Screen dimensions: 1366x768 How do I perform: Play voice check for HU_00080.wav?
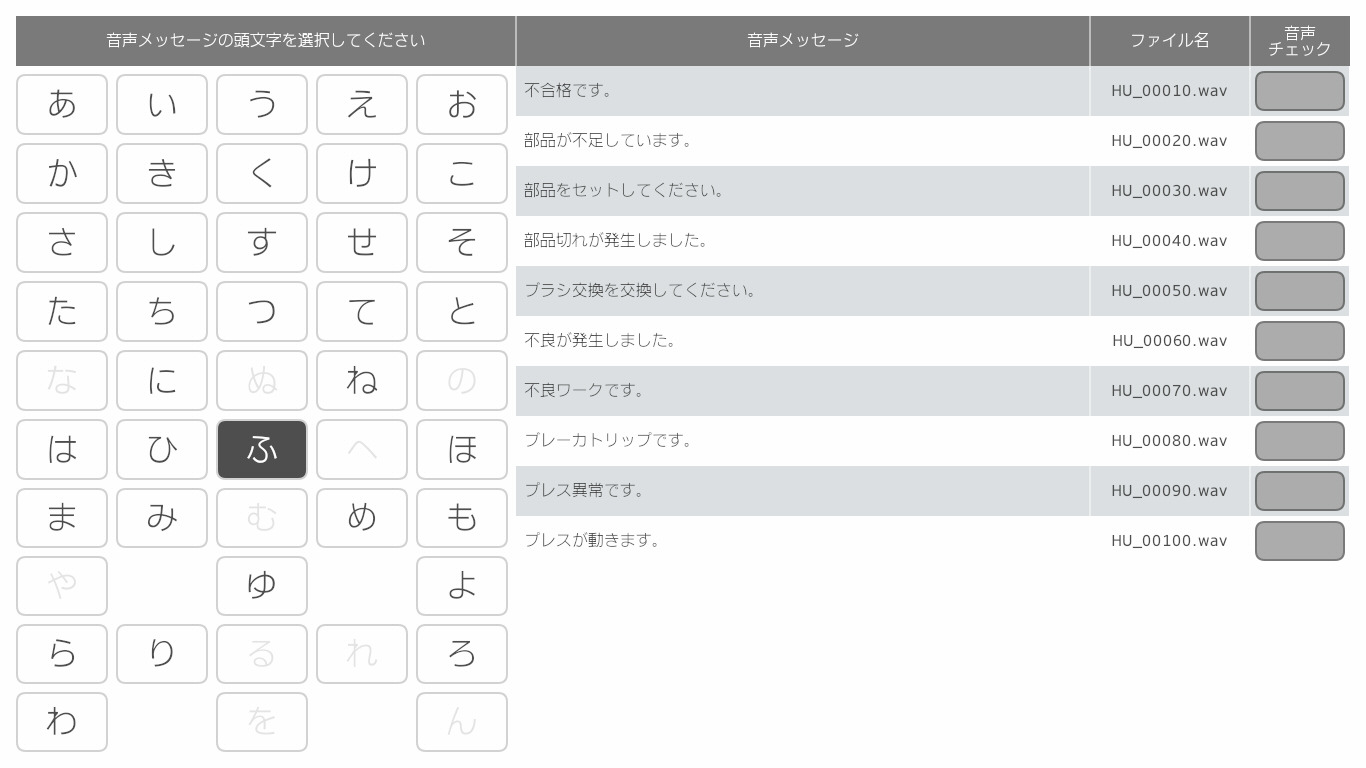coord(1300,441)
